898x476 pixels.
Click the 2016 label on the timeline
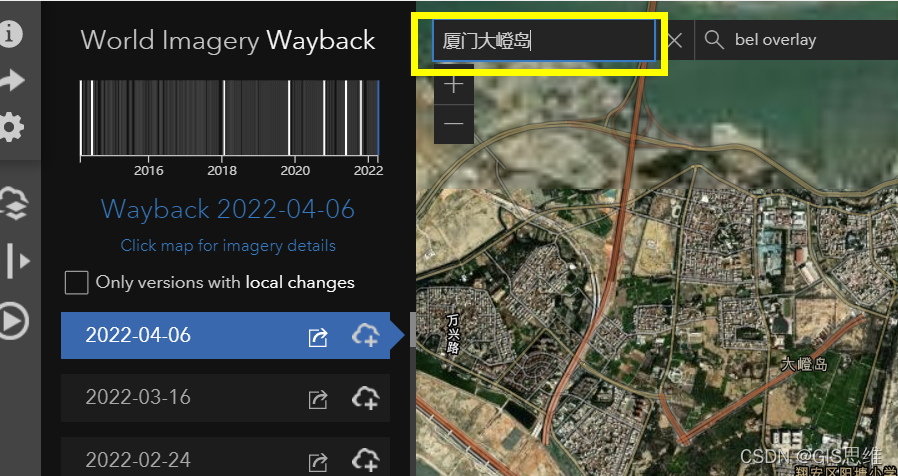[148, 171]
